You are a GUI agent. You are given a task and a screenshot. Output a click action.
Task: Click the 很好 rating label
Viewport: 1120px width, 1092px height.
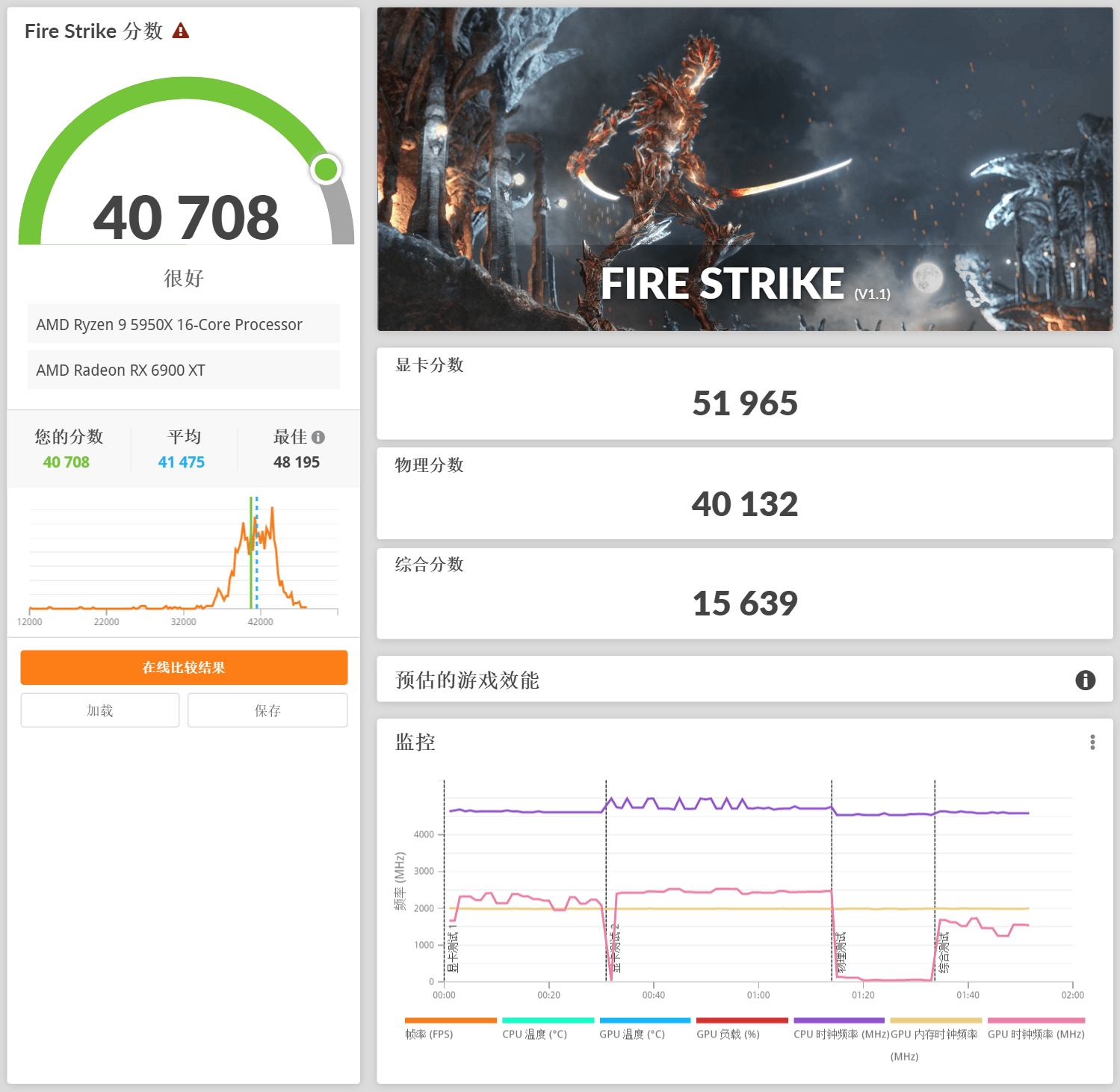pos(184,278)
